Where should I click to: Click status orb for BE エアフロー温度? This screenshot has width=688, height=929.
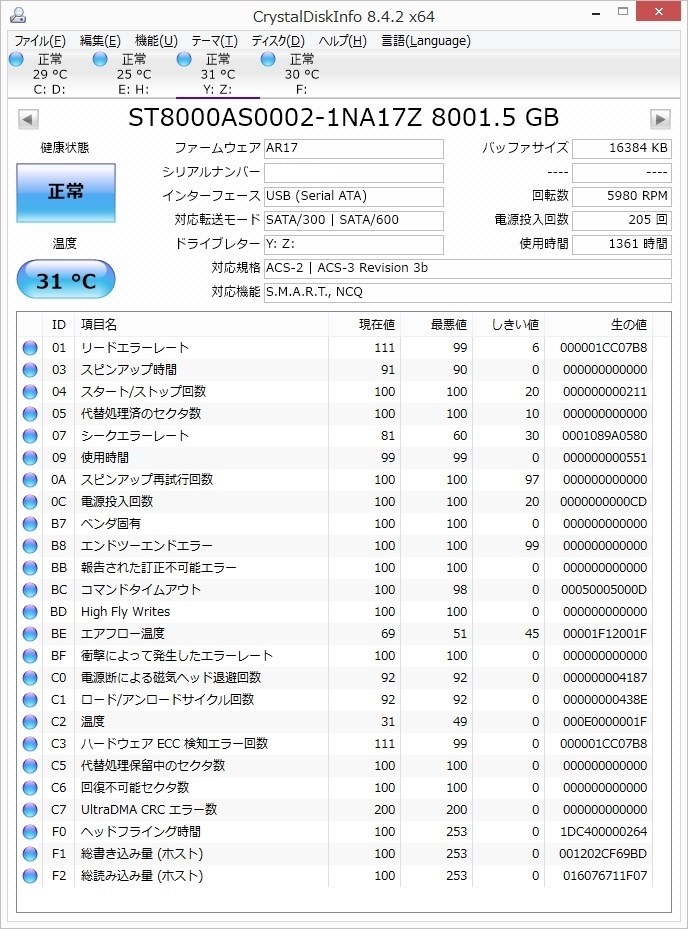[x=30, y=634]
